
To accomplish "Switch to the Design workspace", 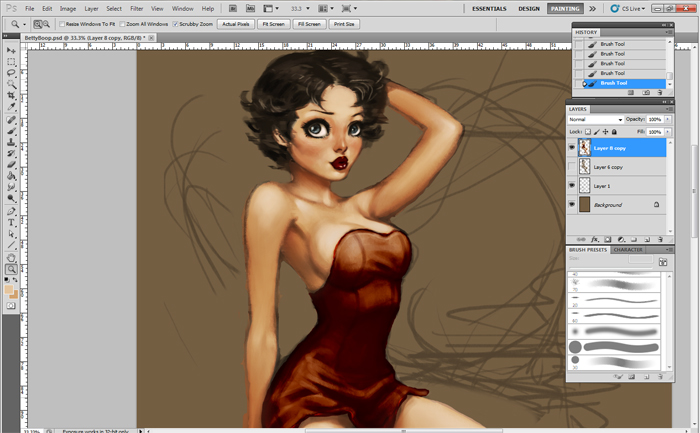I will click(529, 8).
